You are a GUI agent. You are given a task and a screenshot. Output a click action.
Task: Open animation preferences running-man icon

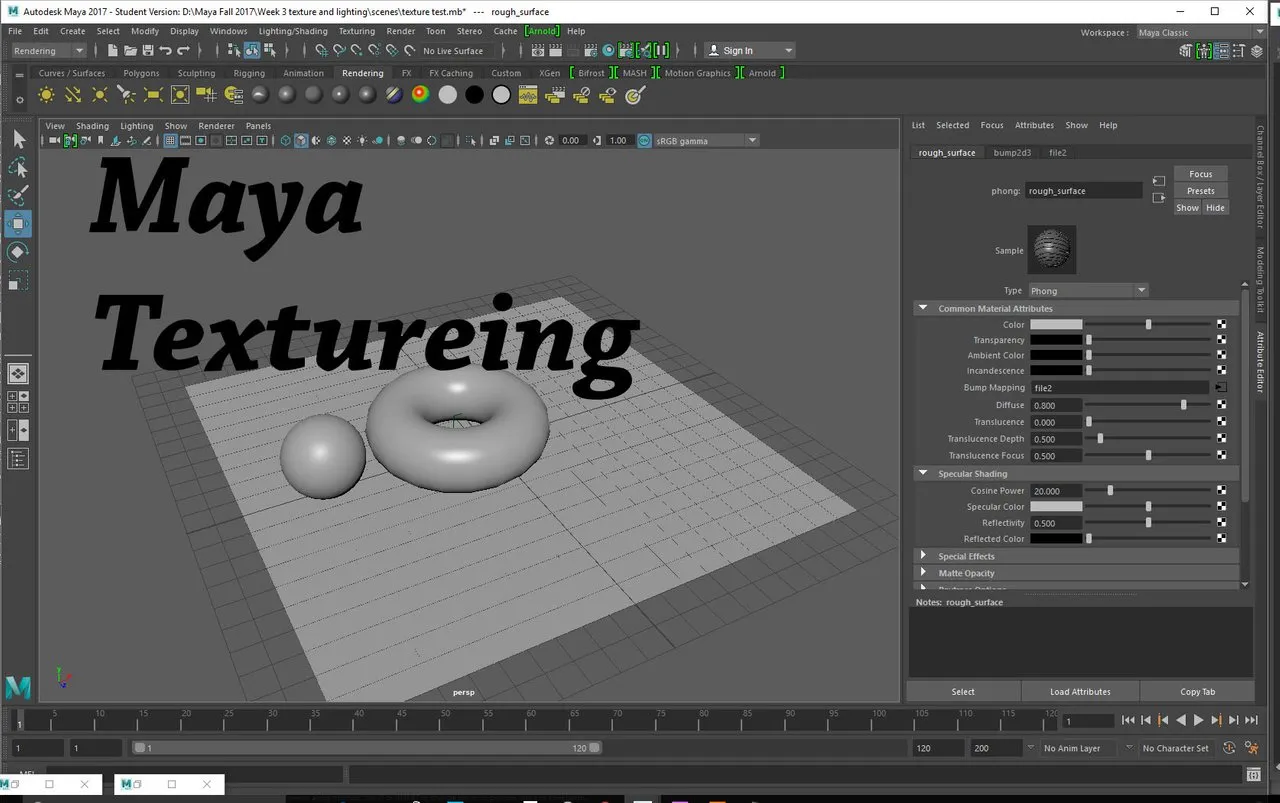point(1252,748)
